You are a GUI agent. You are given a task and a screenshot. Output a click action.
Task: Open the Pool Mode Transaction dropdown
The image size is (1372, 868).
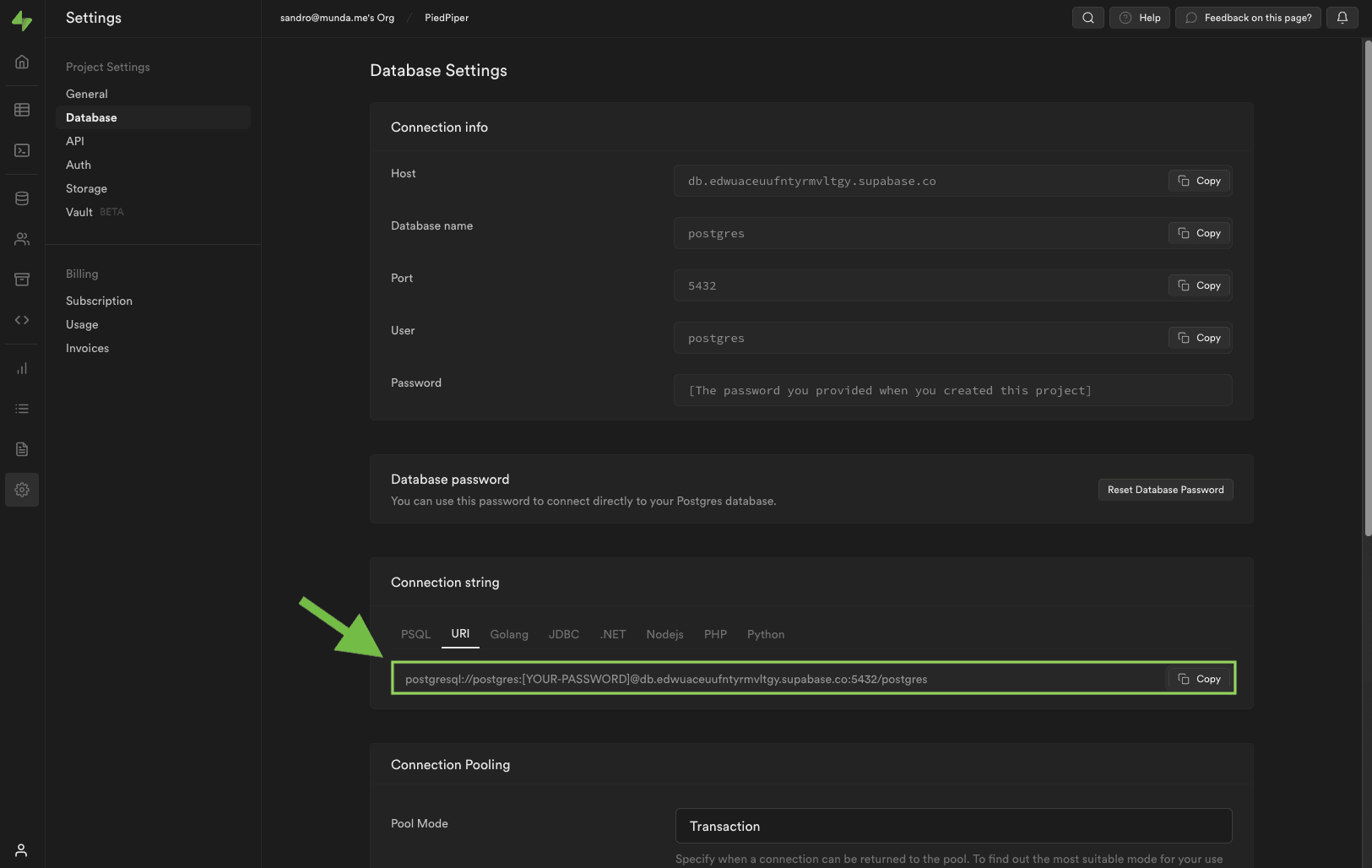click(x=953, y=826)
